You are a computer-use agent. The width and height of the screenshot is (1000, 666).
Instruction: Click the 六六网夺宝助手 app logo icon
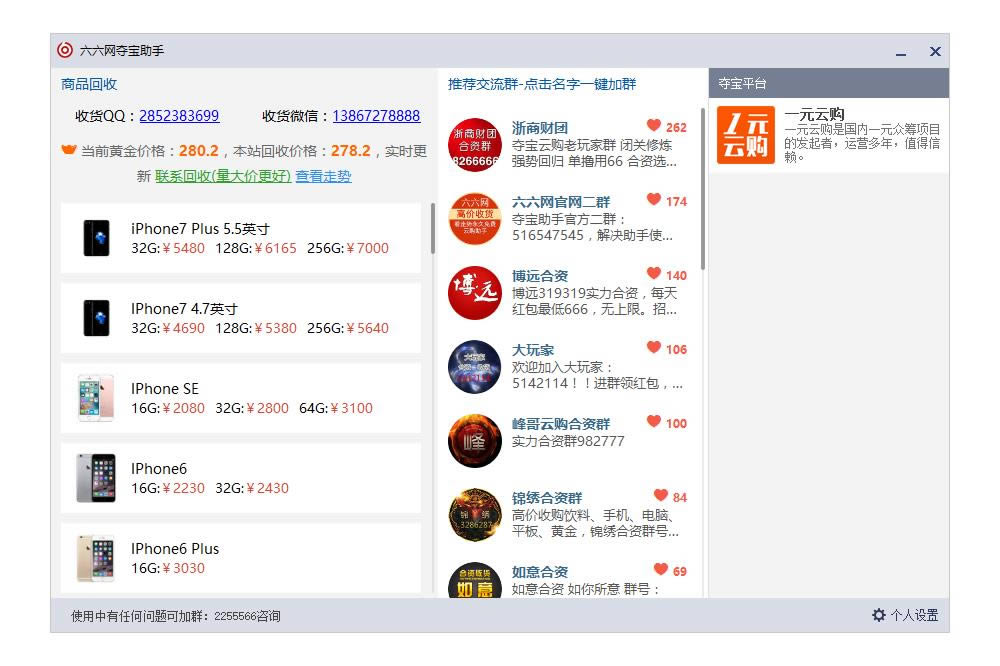click(x=65, y=50)
